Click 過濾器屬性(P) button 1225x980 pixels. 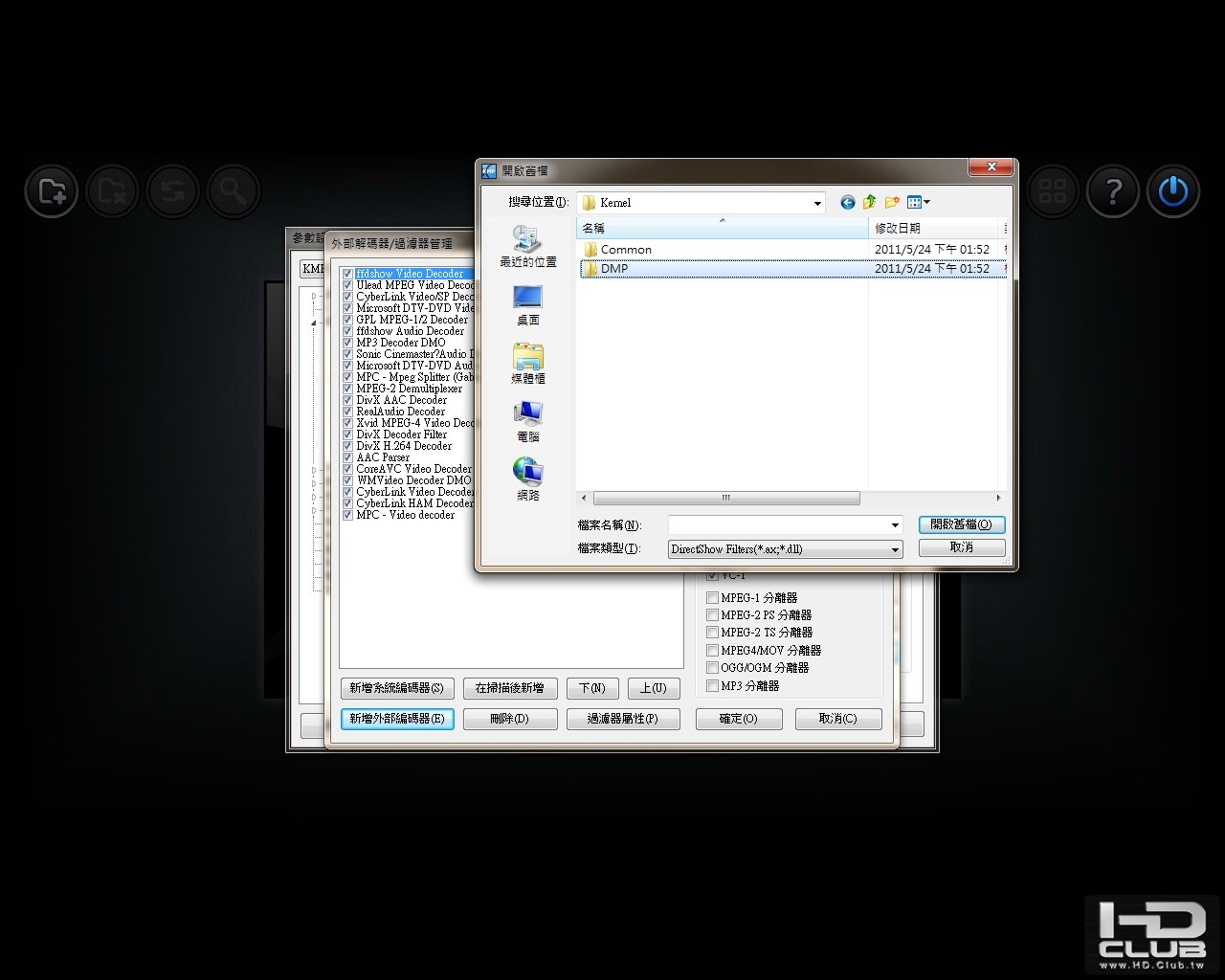(x=623, y=719)
